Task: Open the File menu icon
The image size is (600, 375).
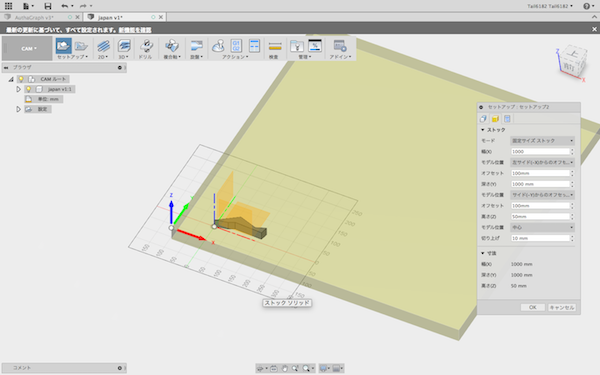Action: 27,6
